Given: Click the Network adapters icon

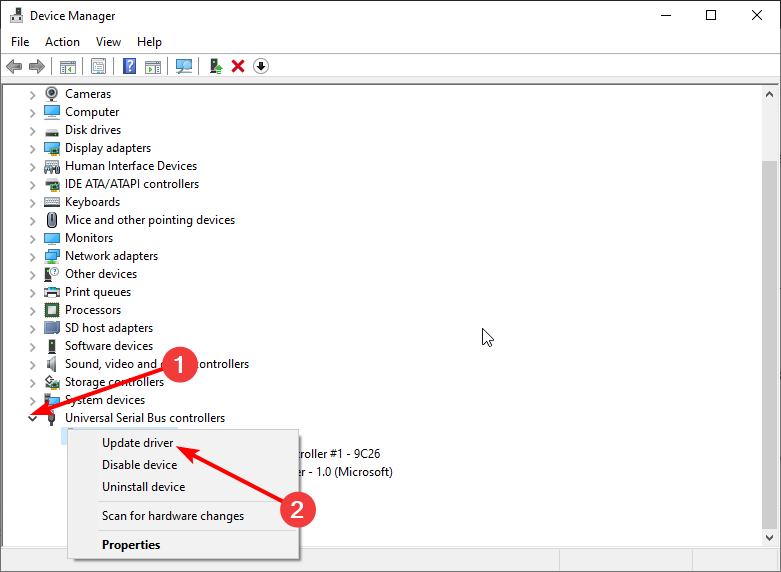Looking at the screenshot, I should coord(52,257).
